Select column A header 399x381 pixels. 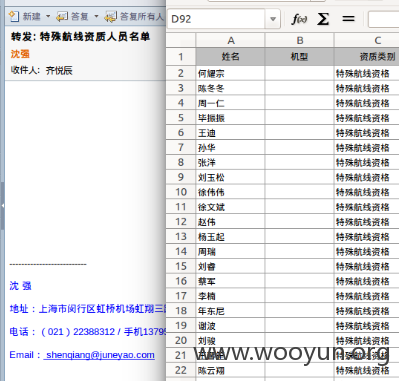pos(231,40)
